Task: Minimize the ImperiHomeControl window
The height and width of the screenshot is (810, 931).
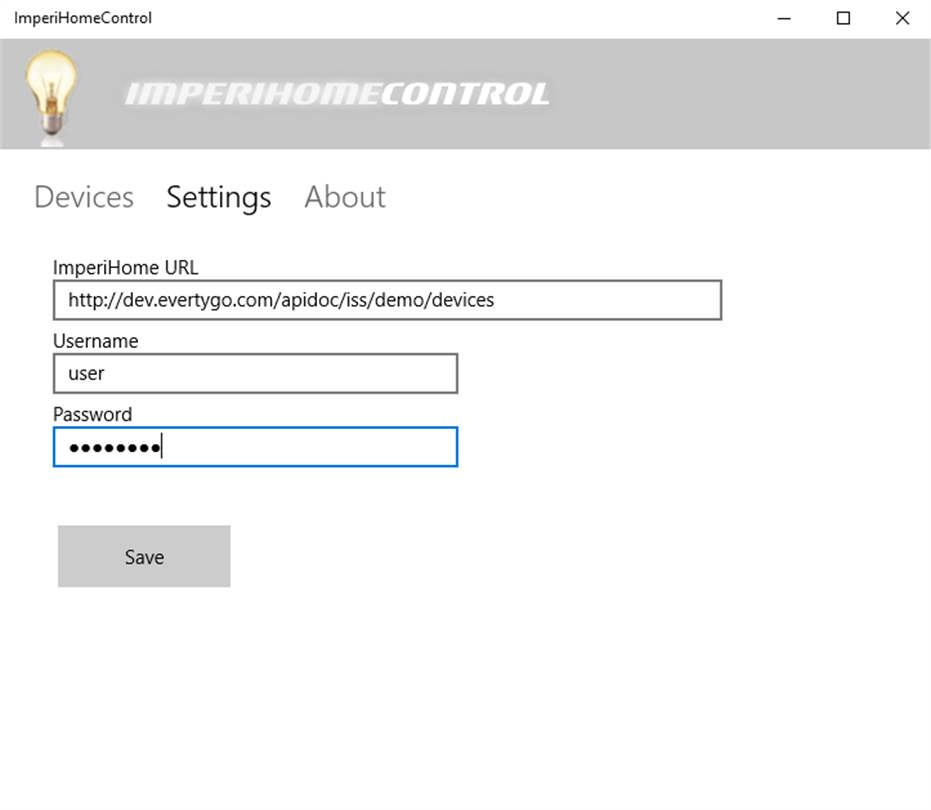Action: click(x=784, y=18)
